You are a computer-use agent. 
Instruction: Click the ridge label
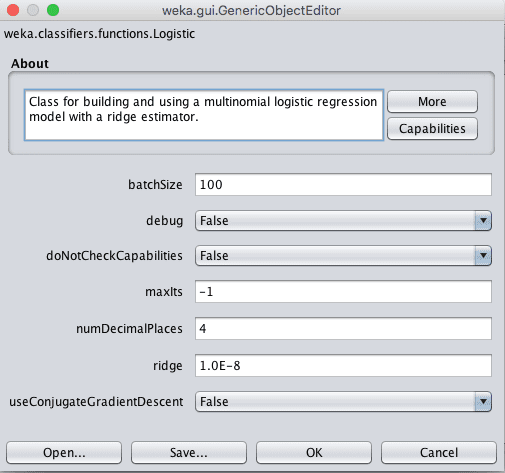pyautogui.click(x=168, y=366)
